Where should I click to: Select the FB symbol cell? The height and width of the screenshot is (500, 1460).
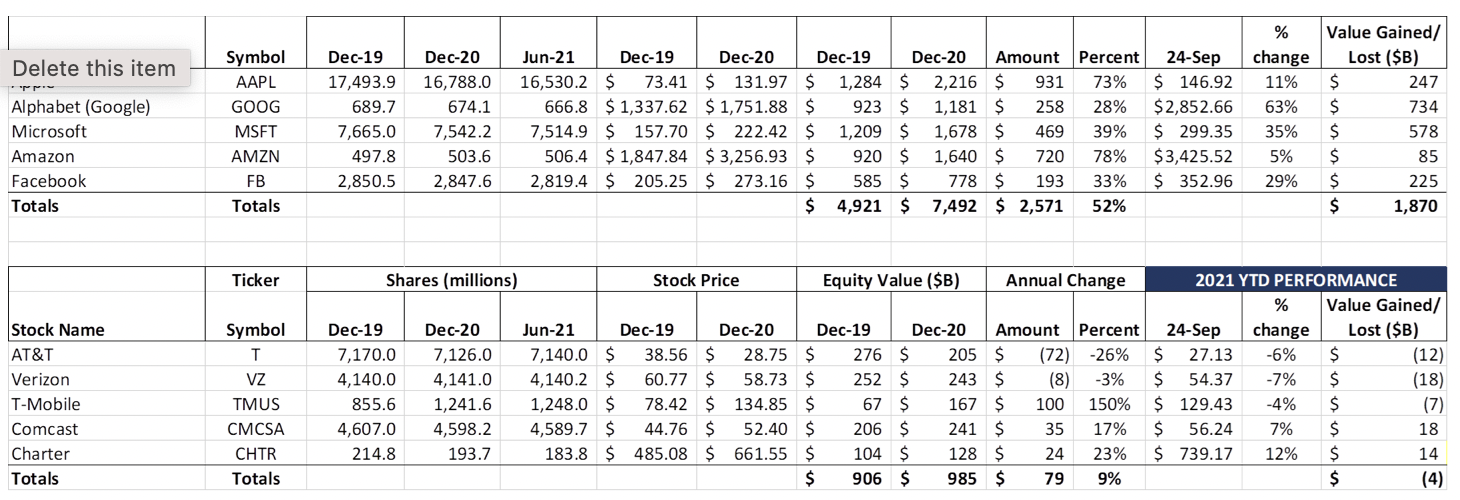click(x=256, y=181)
